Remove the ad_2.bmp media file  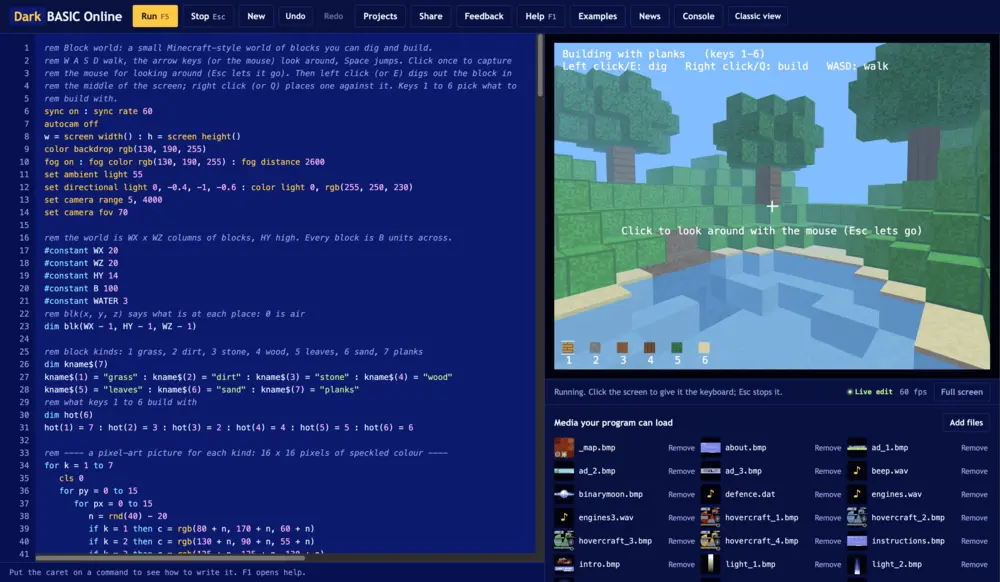coord(681,471)
